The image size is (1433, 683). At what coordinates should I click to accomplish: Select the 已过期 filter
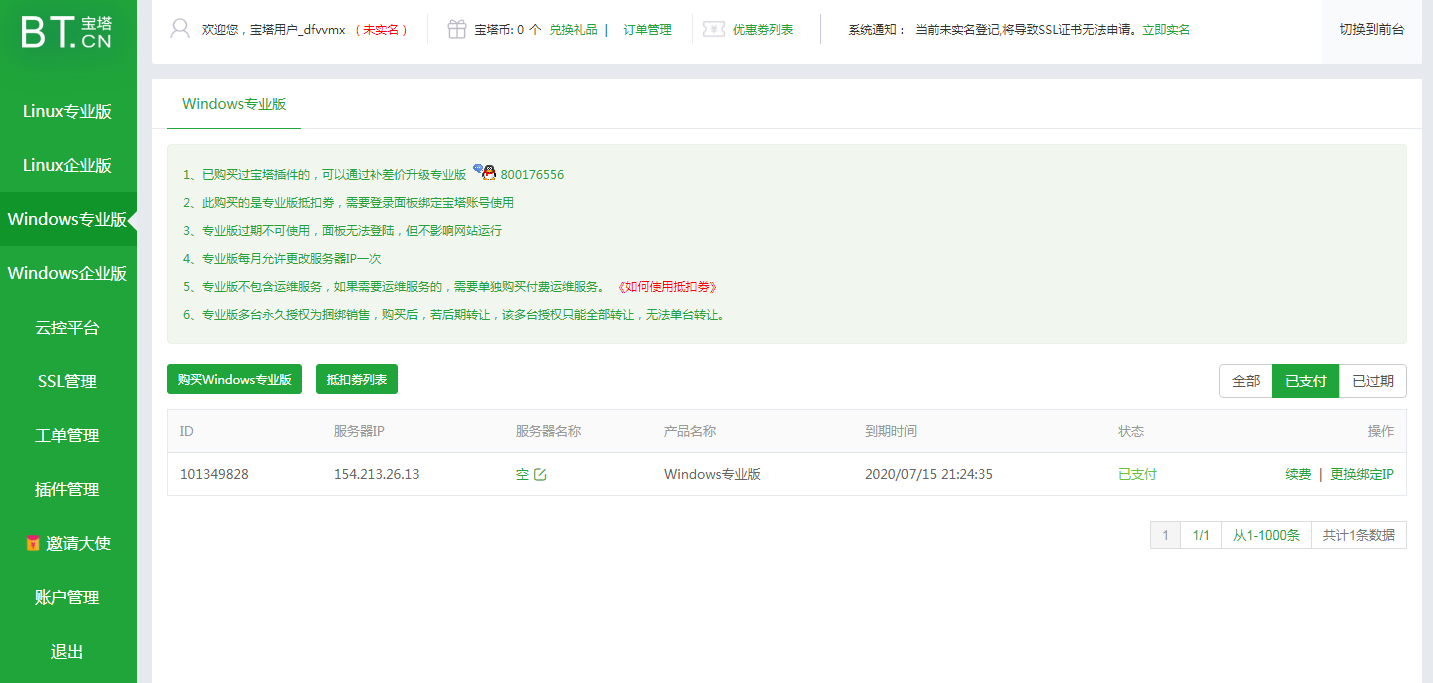coord(1373,381)
